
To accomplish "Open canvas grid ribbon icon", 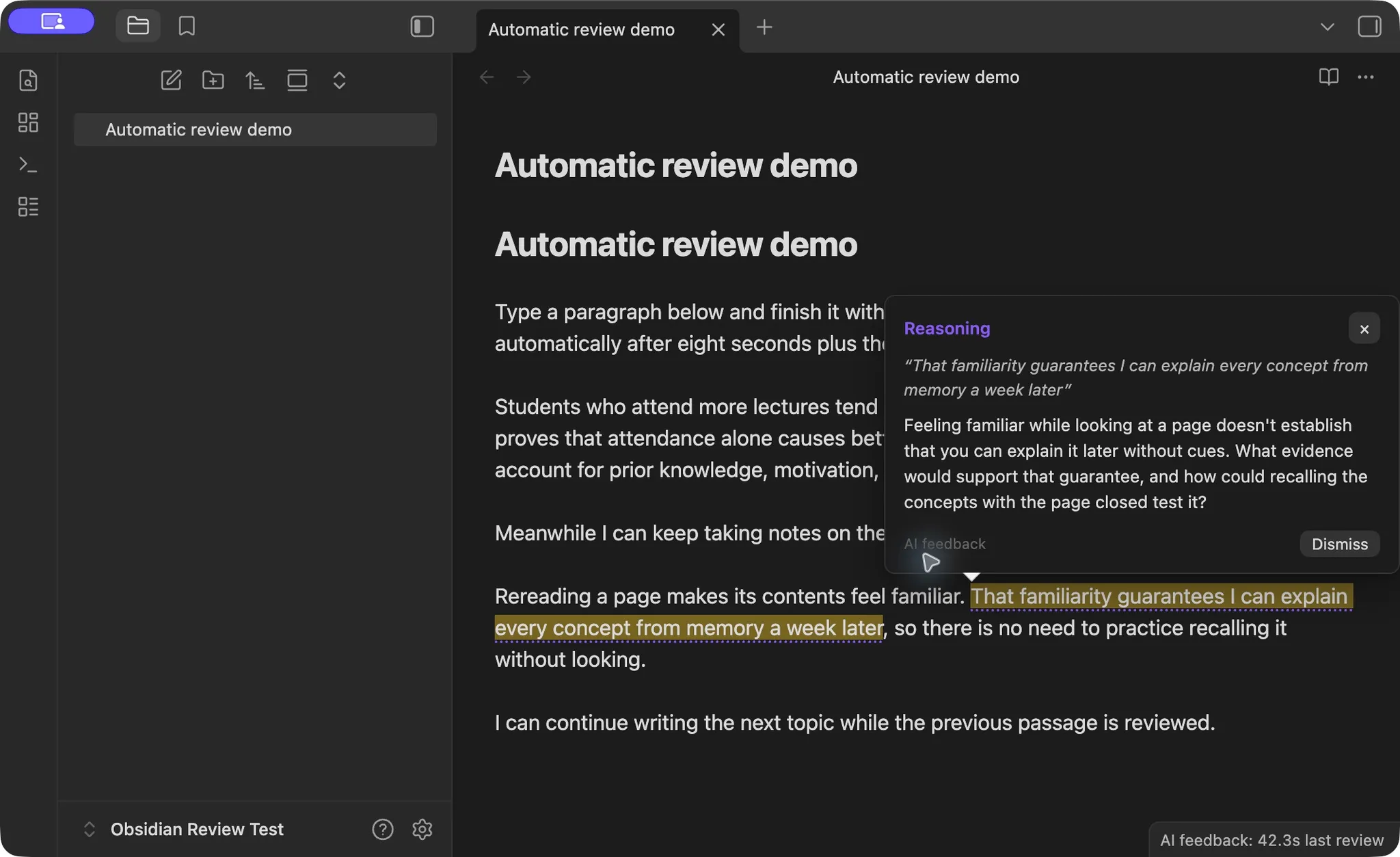I will 28,122.
